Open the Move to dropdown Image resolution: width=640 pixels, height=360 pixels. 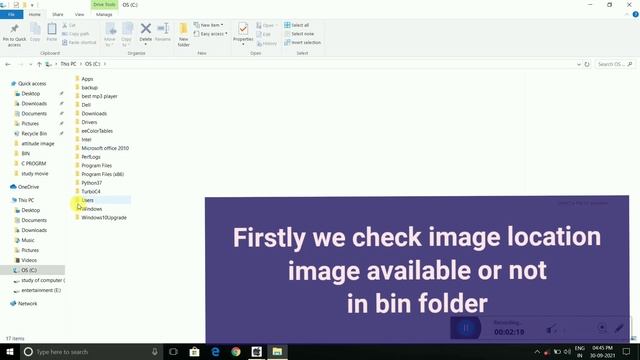click(x=110, y=34)
